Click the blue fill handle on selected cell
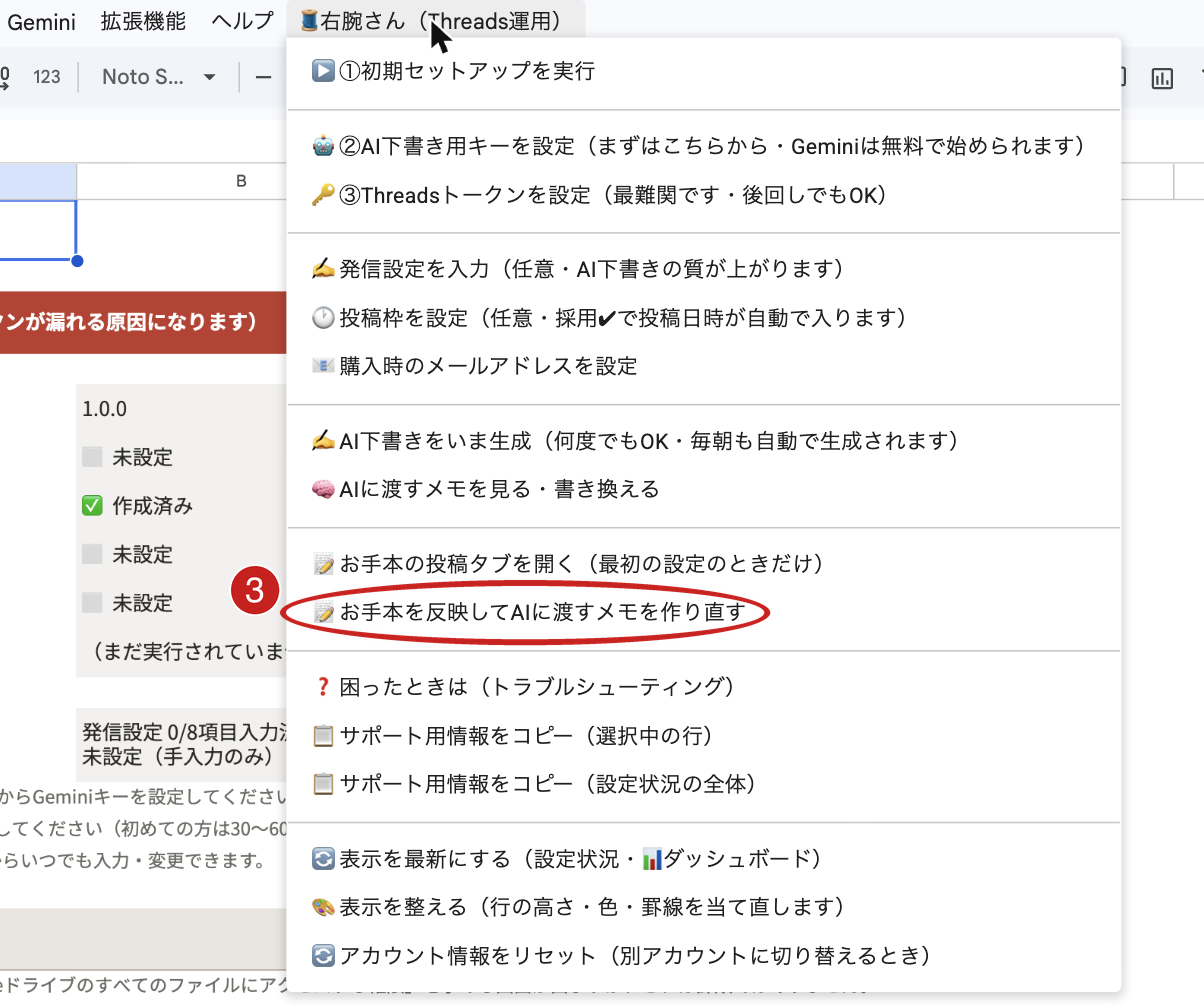 point(77,261)
